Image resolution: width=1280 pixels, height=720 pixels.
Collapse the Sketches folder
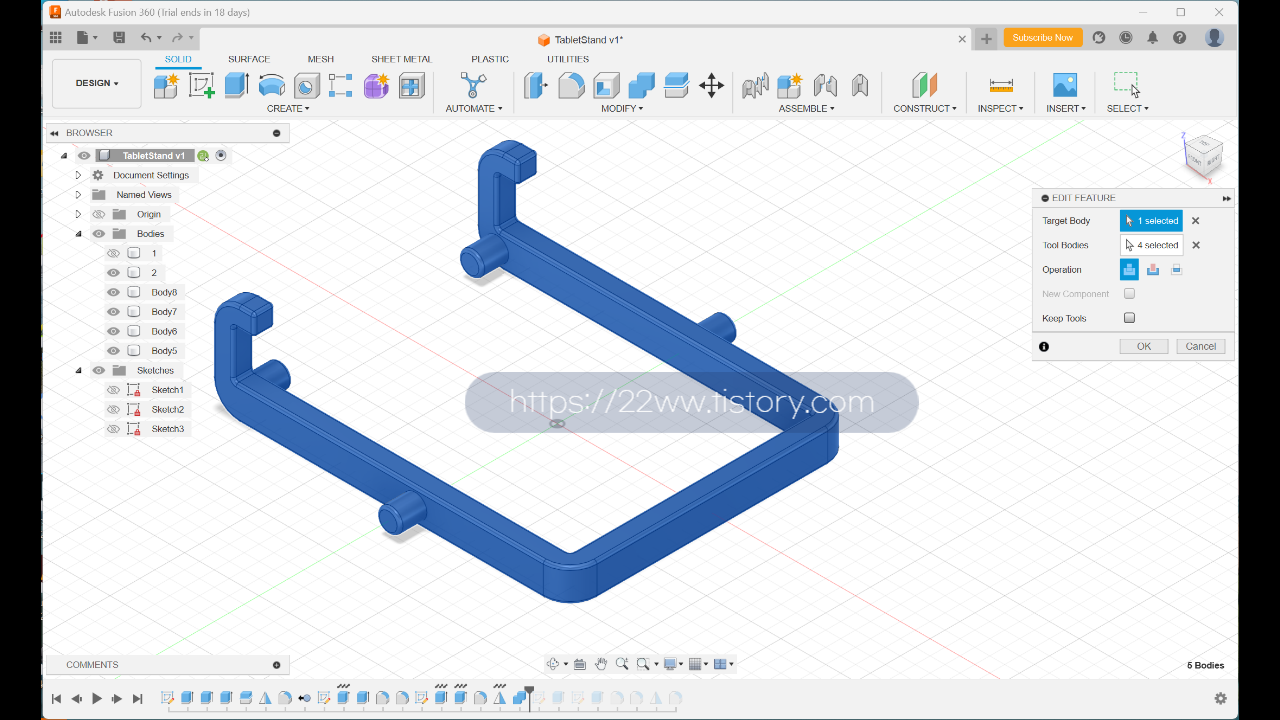pos(78,370)
